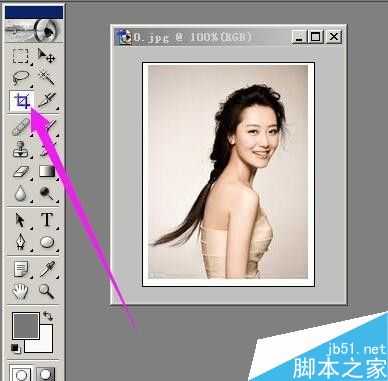Click the 0.jpg @ 100%(RGB) title text

(192, 37)
